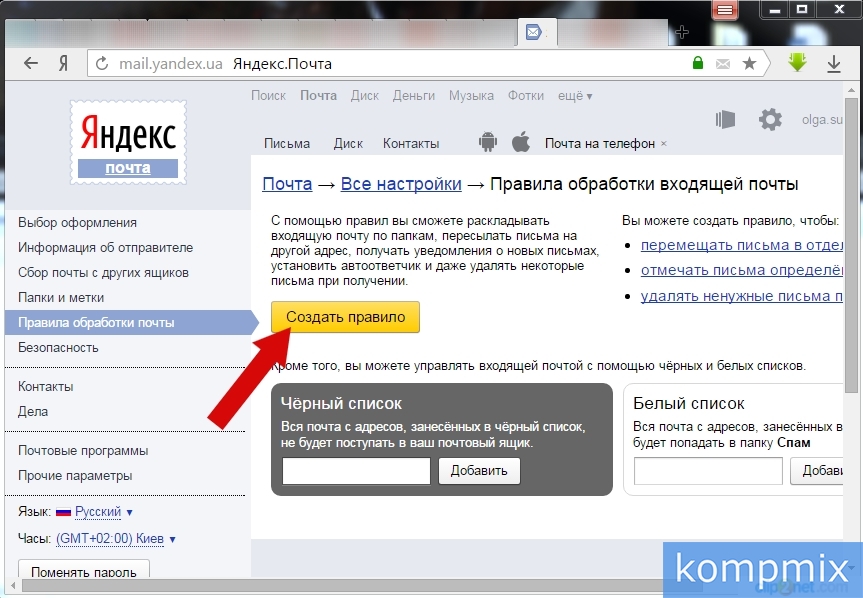This screenshot has width=863, height=598.
Task: Go back using the browser back arrow
Action: [31, 63]
